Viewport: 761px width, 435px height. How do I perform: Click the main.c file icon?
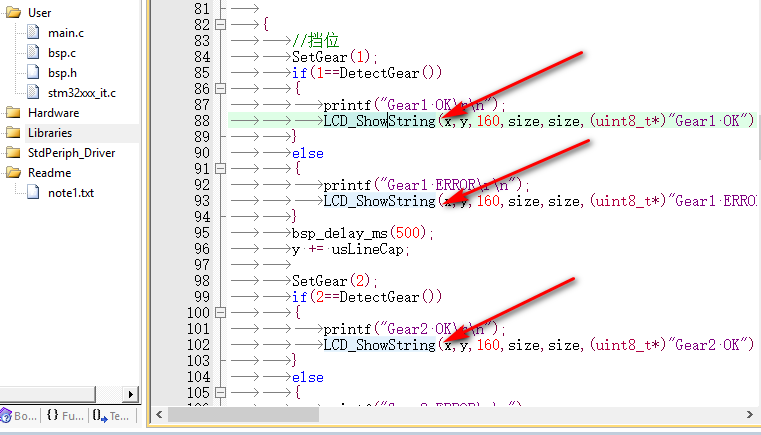point(33,33)
